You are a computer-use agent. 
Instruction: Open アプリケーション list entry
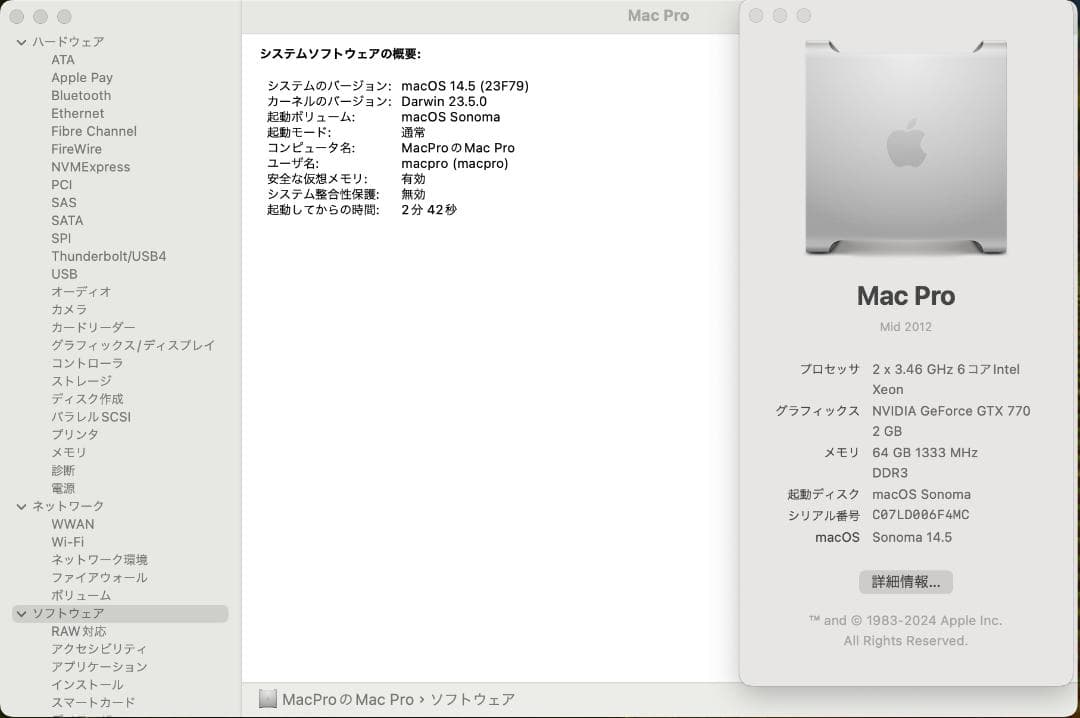[x=99, y=667]
